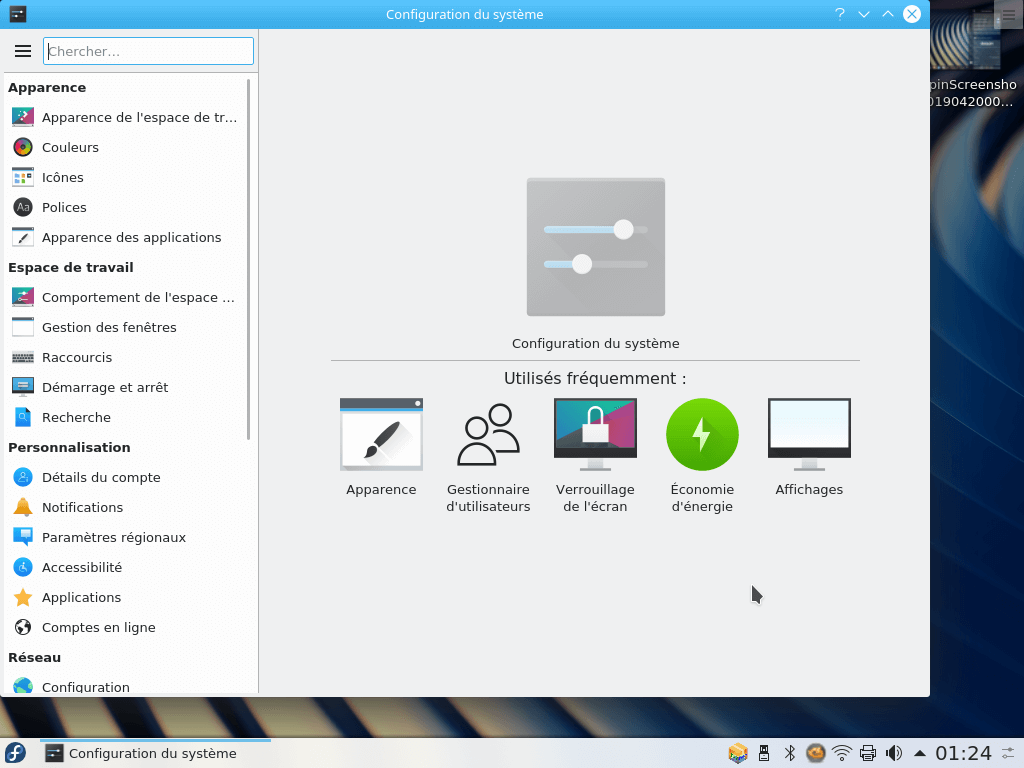This screenshot has height=768, width=1024.
Task: Open the removable USB device tray icon
Action: coord(763,753)
